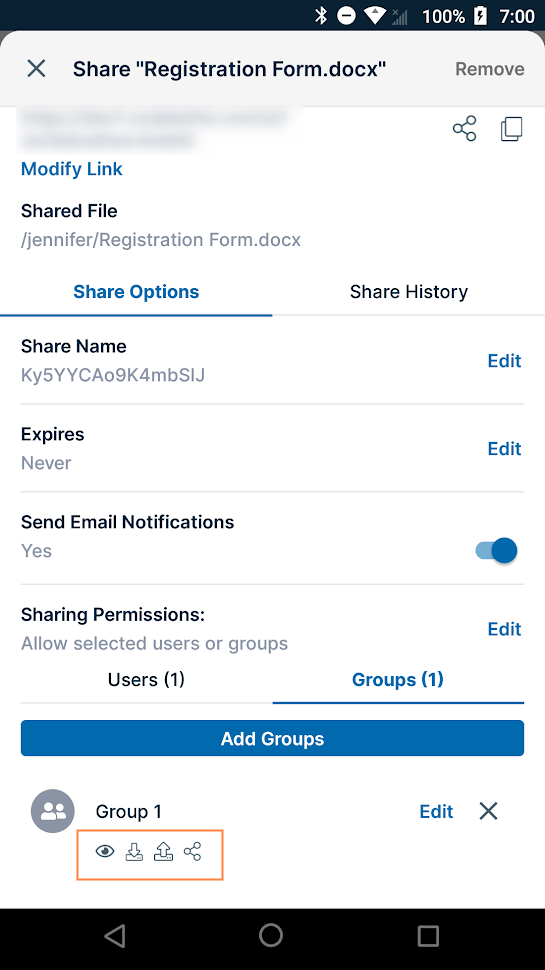The image size is (545, 970).
Task: Switch to the Share History tab
Action: point(409,291)
